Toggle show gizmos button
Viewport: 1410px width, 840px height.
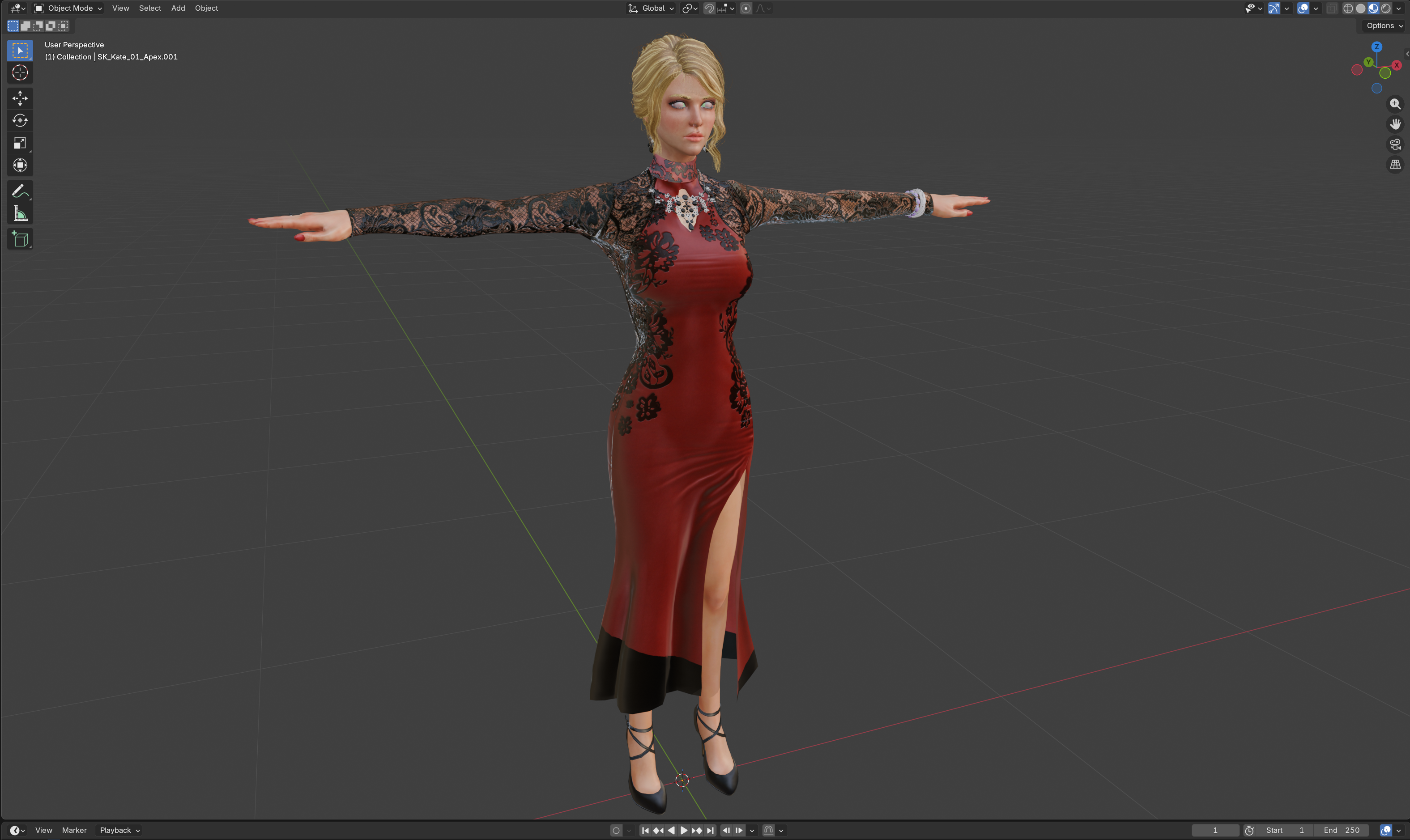(x=1274, y=8)
